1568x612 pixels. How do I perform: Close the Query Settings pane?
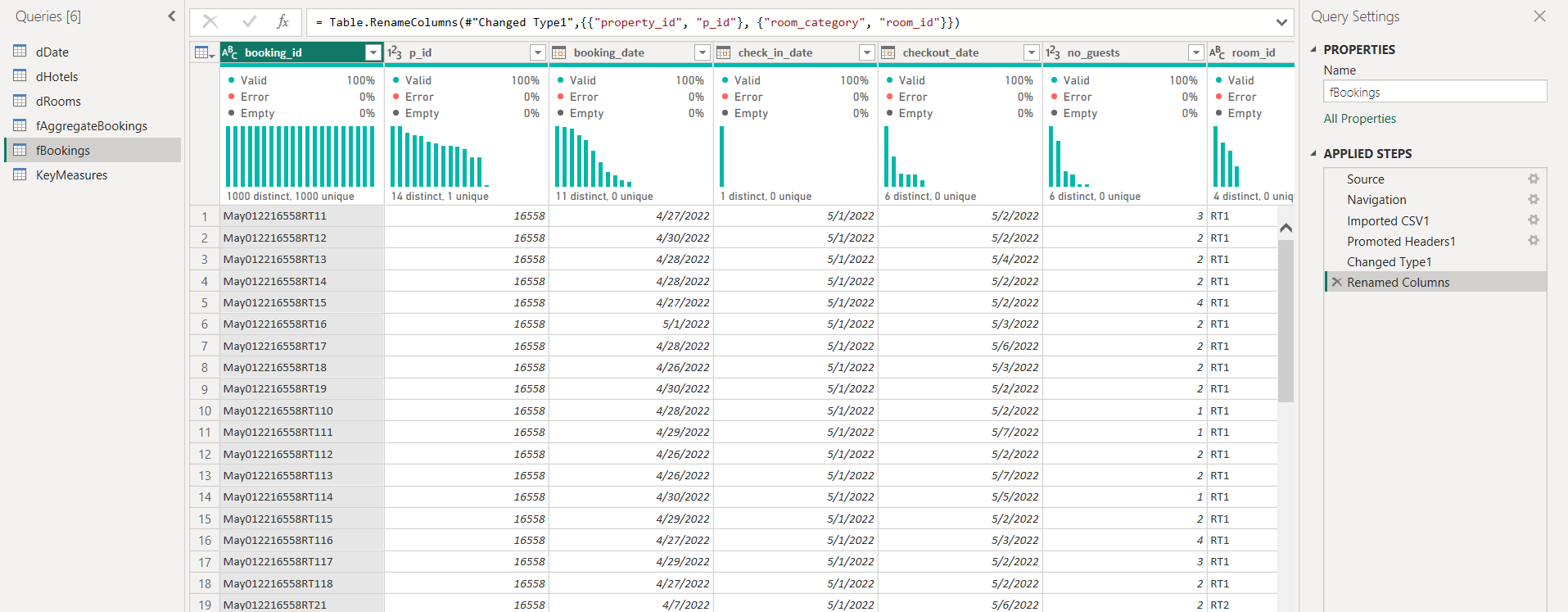pos(1539,16)
